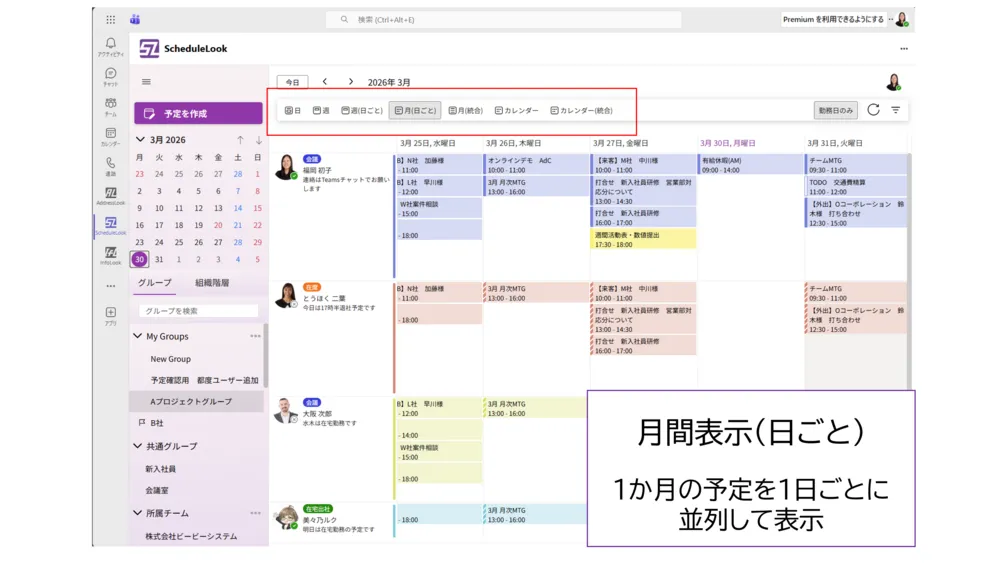
Task: Click 予定を作成 create event button
Action: click(x=198, y=113)
